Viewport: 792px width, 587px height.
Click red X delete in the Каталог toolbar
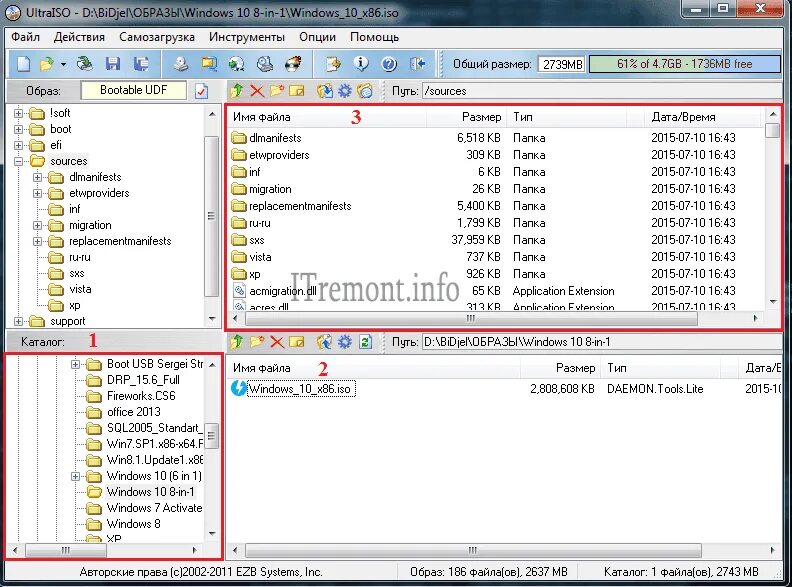(x=277, y=342)
